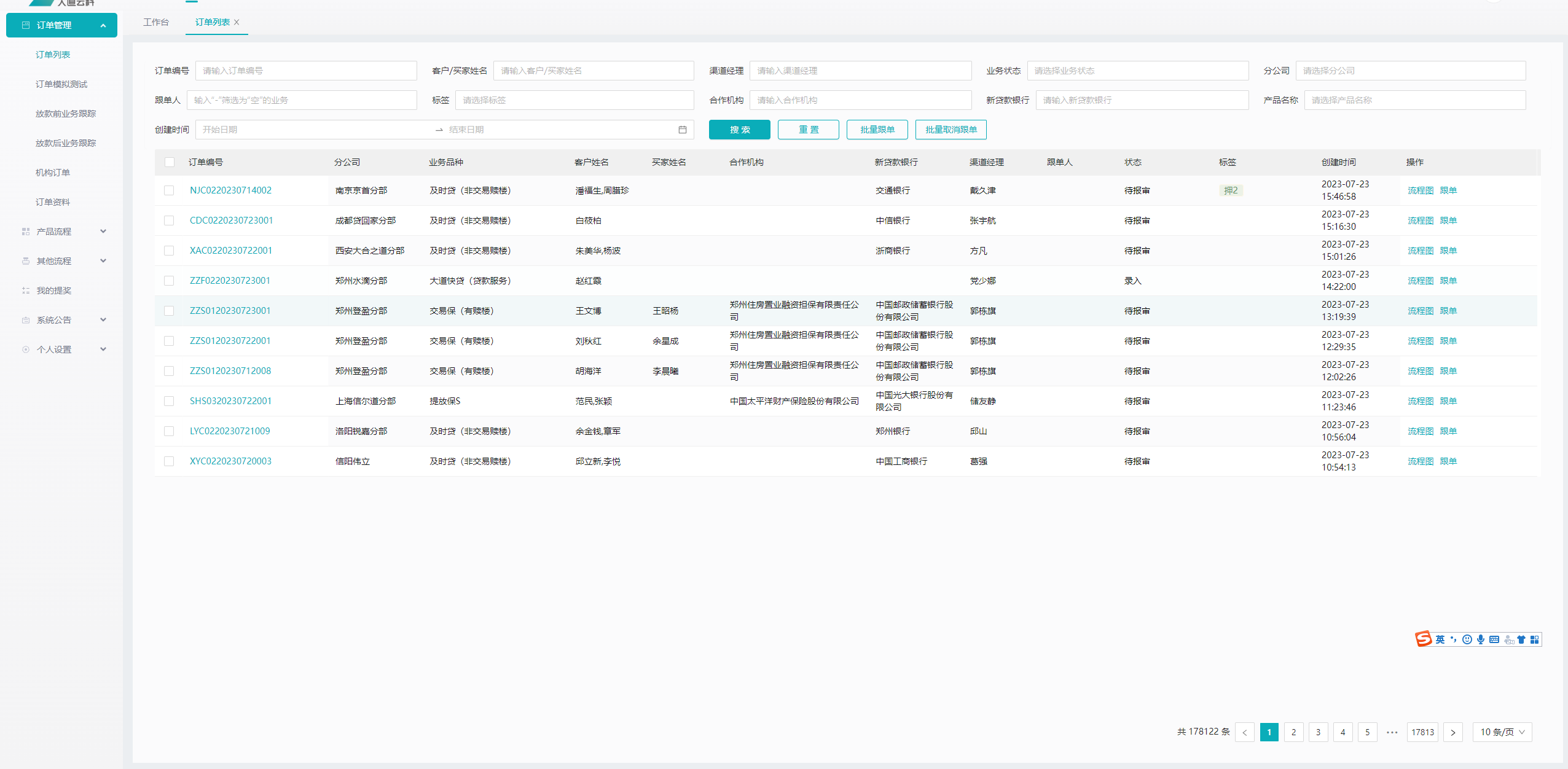Open the calendar icon in 创建时间 field
The width and height of the screenshot is (1568, 769).
(x=682, y=130)
